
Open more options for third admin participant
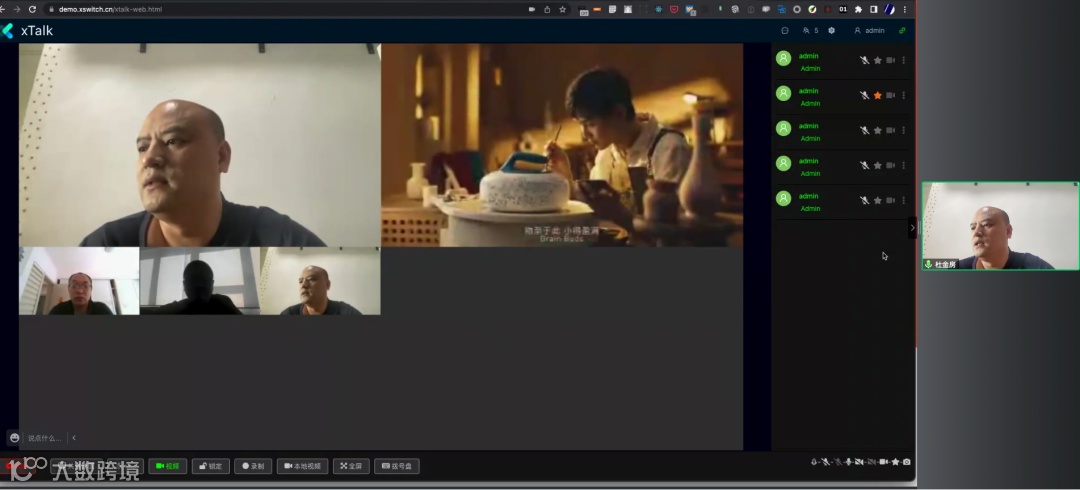904,130
